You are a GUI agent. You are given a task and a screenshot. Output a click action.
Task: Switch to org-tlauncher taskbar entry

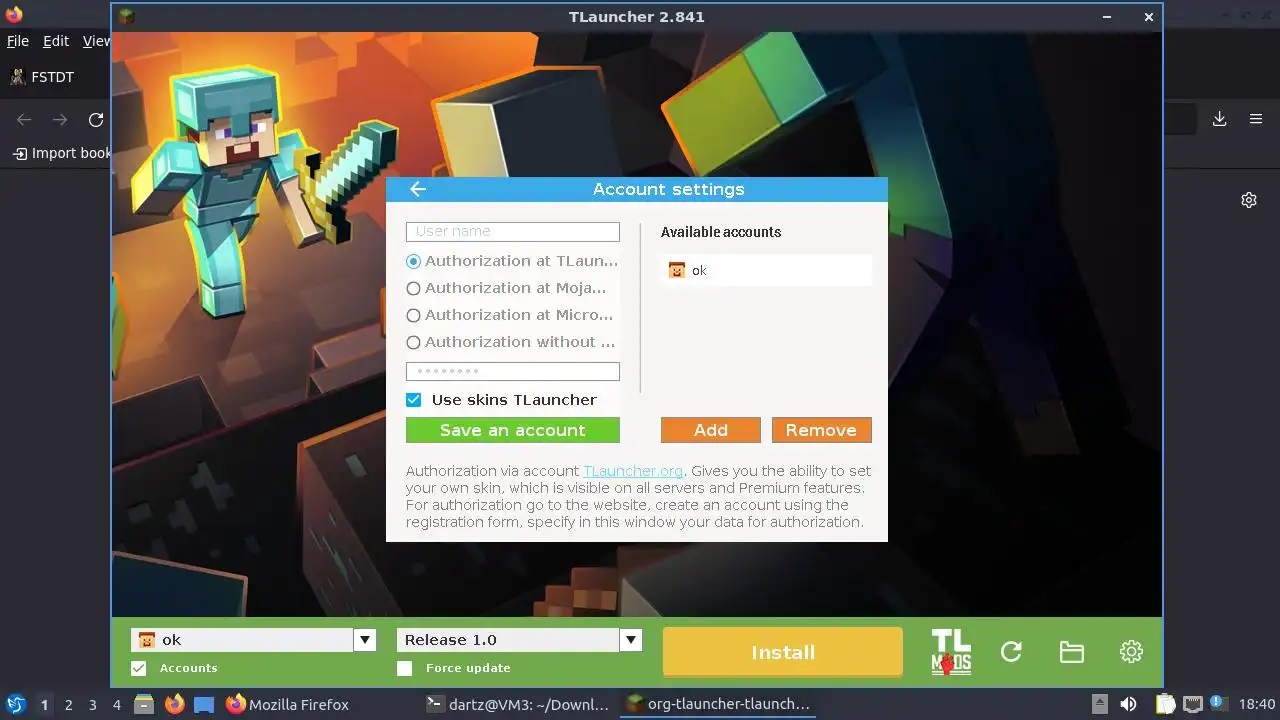pos(717,704)
